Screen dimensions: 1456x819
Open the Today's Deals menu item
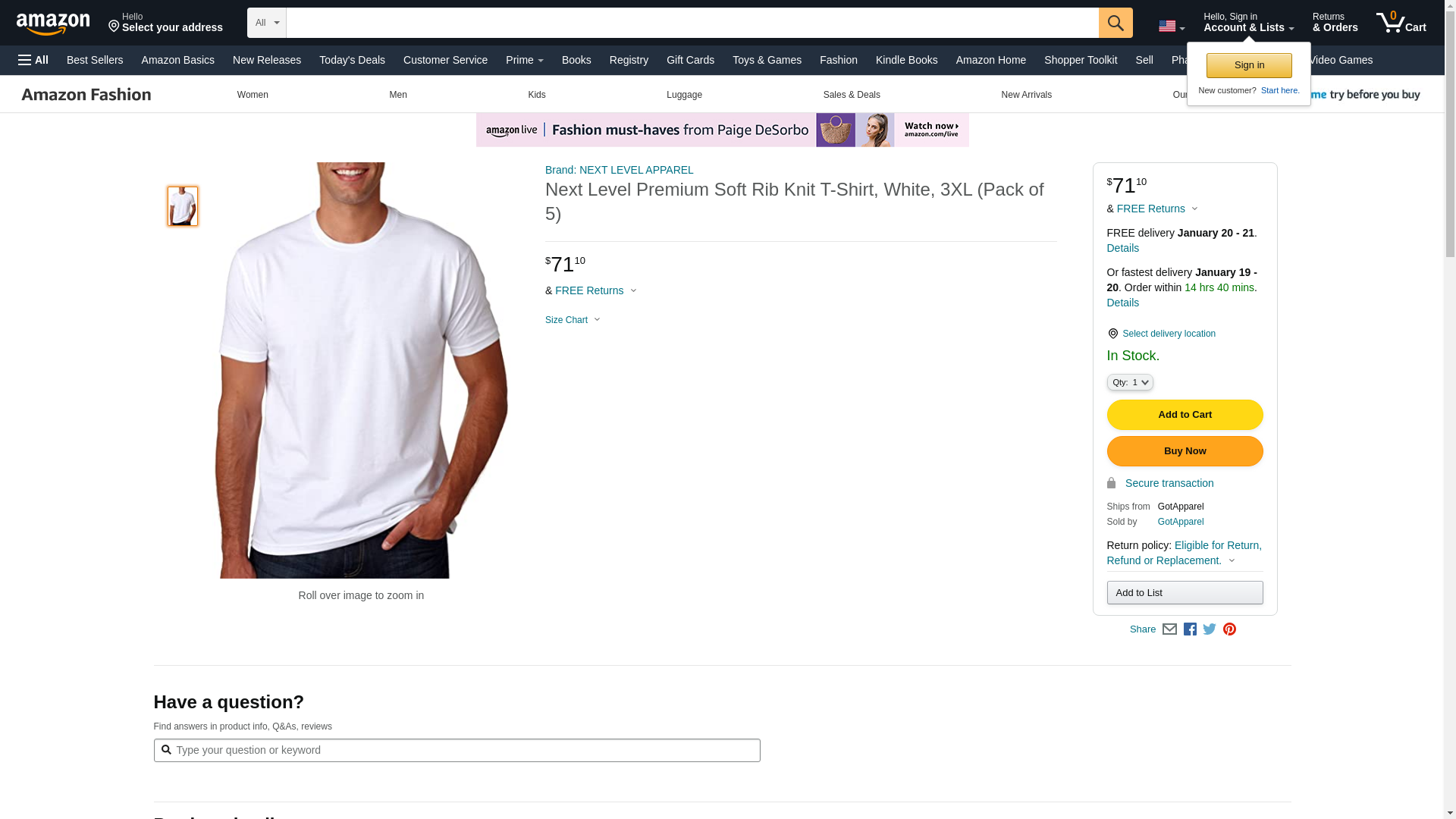pyautogui.click(x=352, y=60)
